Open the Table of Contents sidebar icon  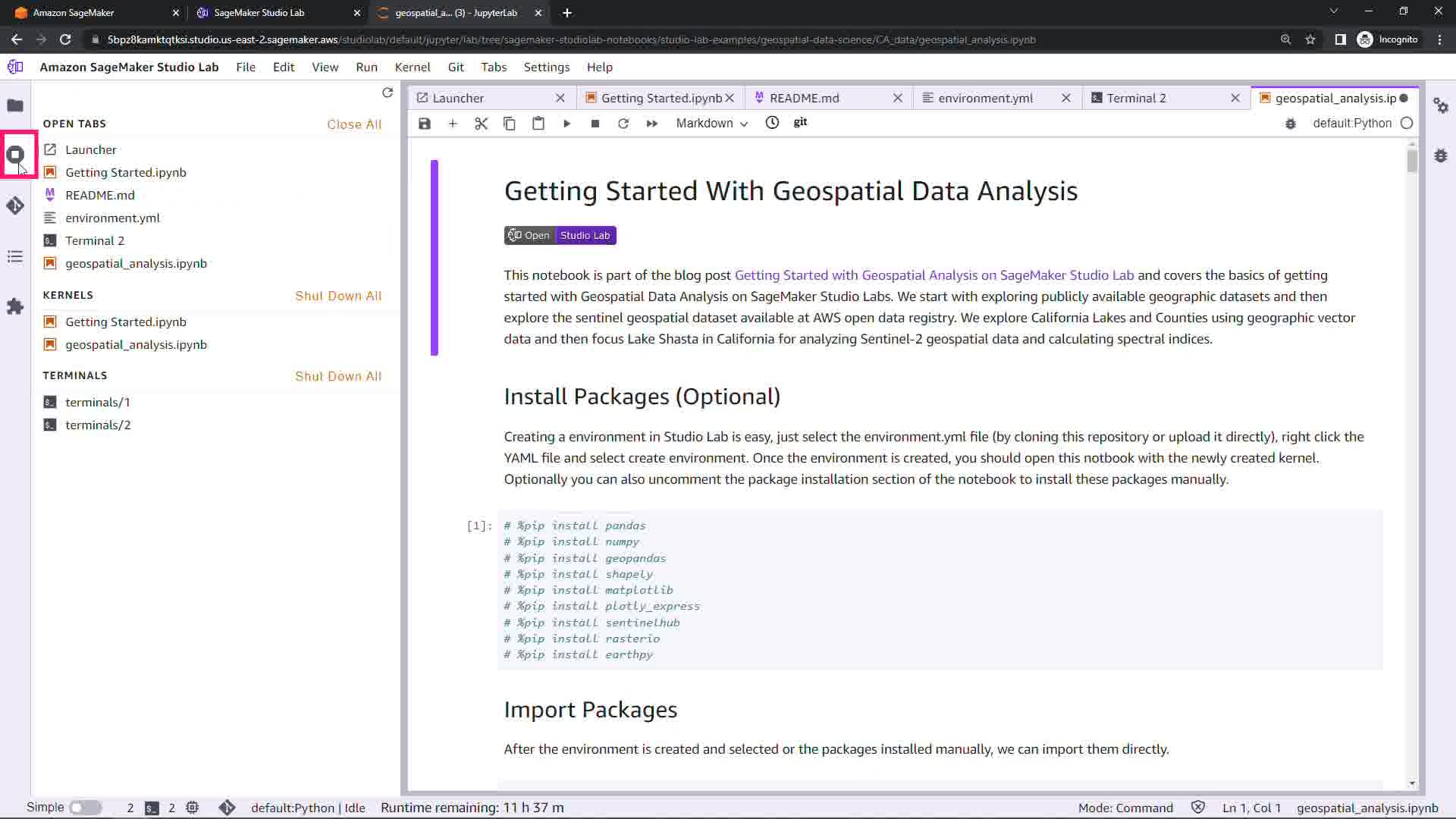coord(15,256)
